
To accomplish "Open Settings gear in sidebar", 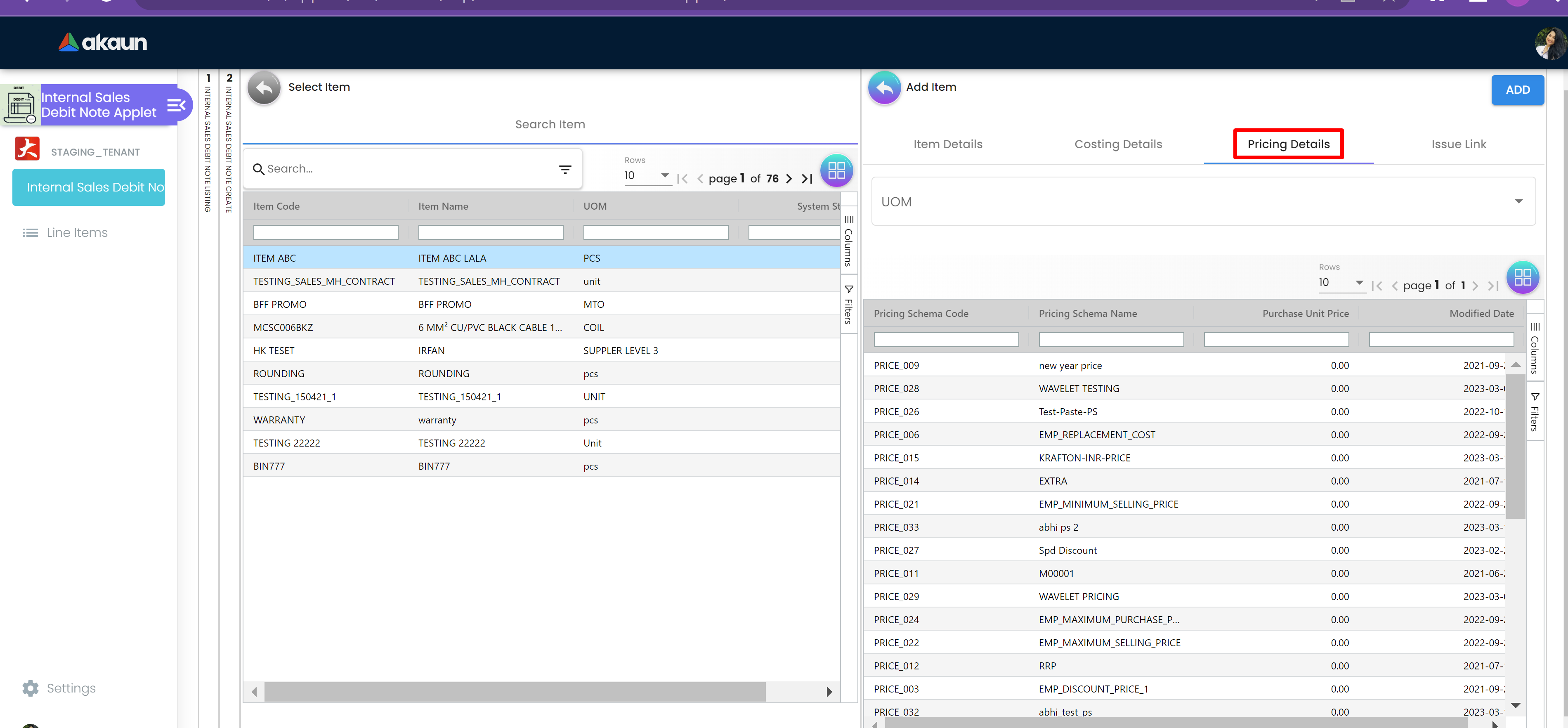I will pyautogui.click(x=31, y=688).
